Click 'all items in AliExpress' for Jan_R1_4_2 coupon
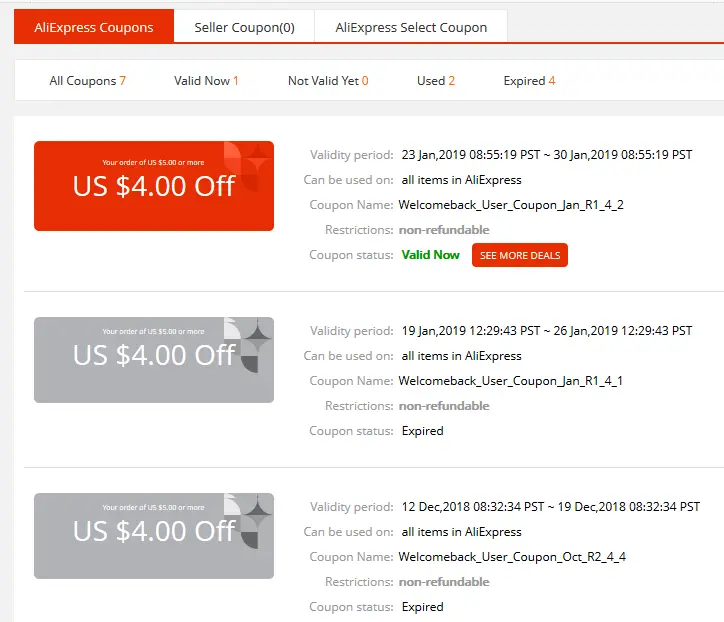 [x=461, y=180]
